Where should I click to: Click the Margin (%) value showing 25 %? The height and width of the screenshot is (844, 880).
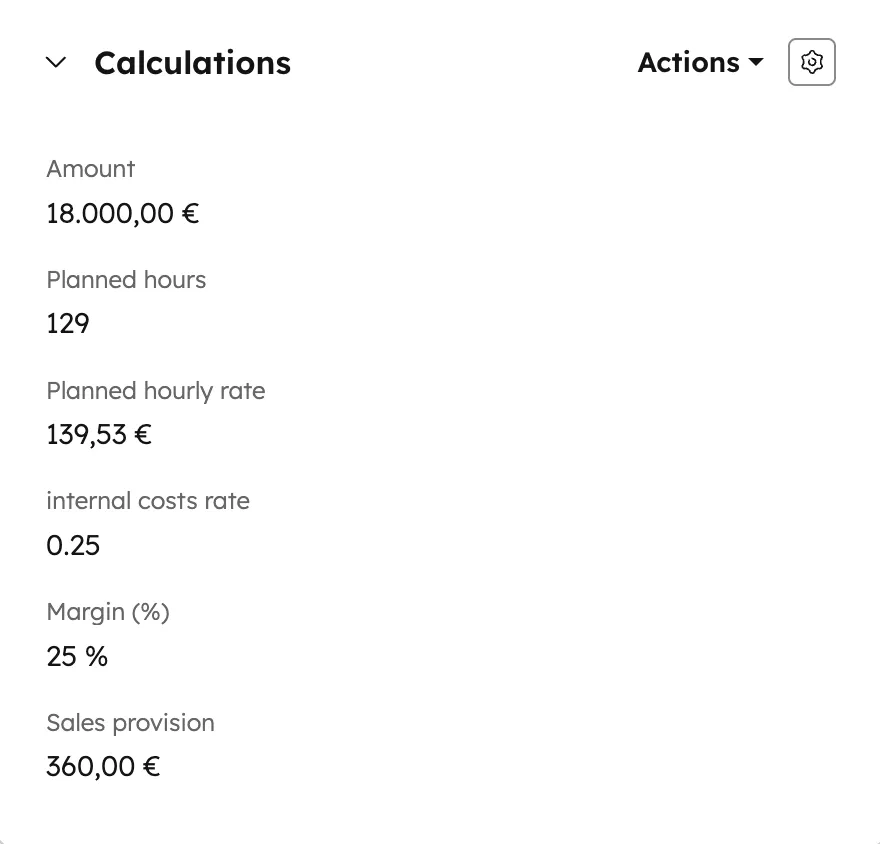pyautogui.click(x=77, y=656)
